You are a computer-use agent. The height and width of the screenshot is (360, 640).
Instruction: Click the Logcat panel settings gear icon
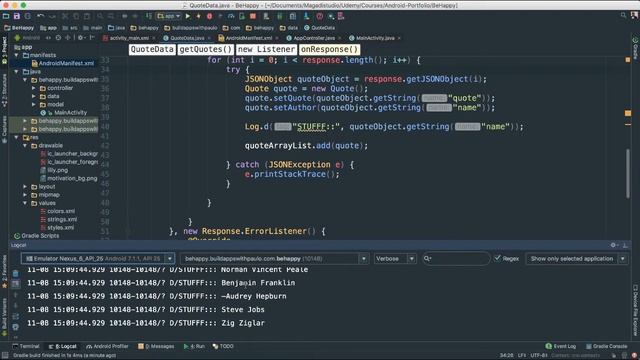coord(613,245)
